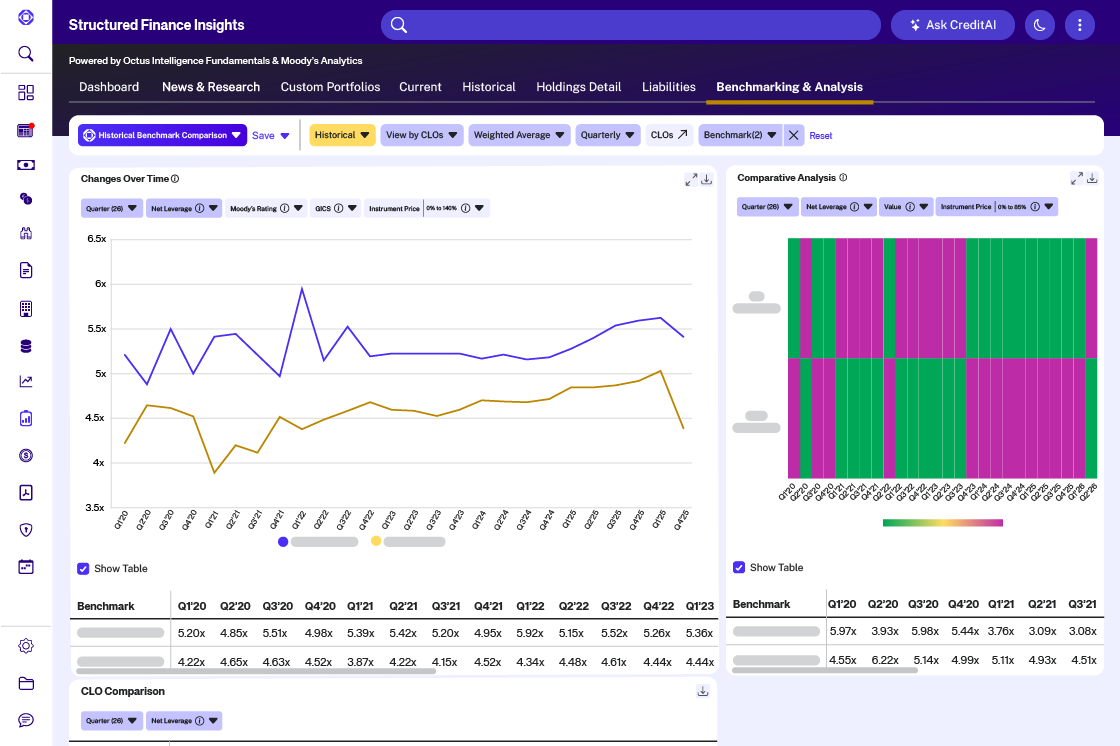Switch to the Current tab
The image size is (1120, 746).
tap(420, 87)
